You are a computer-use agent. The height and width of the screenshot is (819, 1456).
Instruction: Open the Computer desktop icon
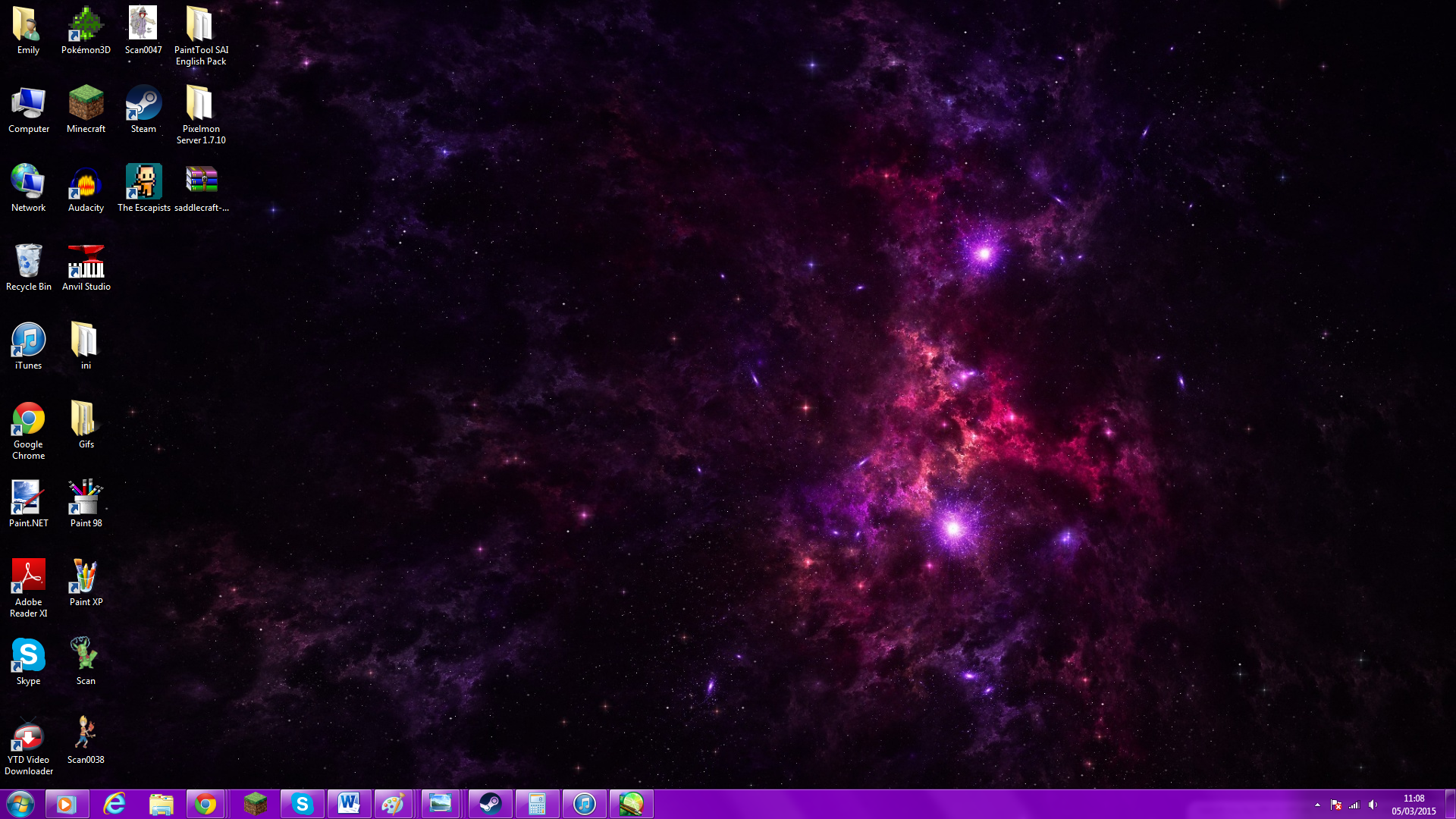coord(28,109)
